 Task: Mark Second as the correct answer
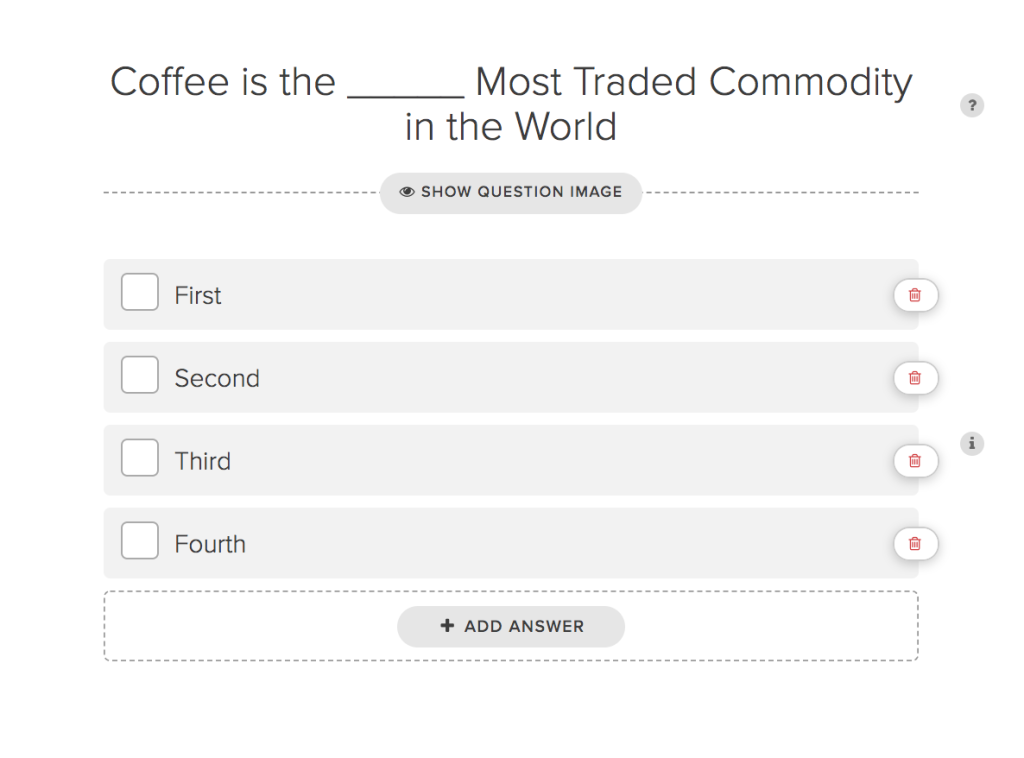(x=140, y=375)
